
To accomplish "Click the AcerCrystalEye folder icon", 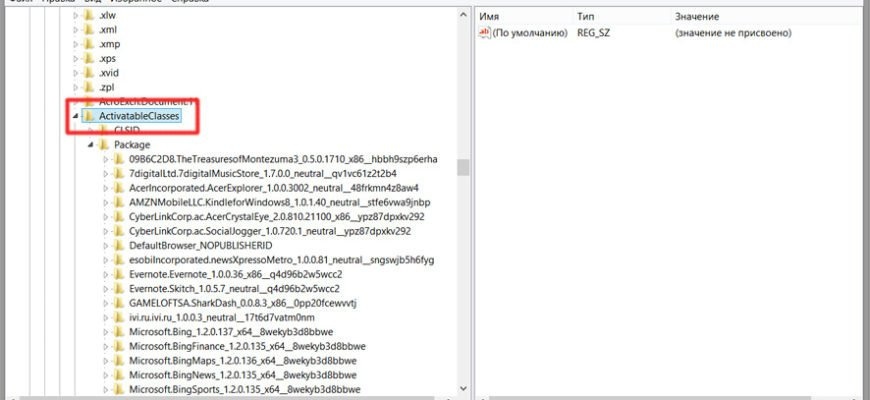I will [x=119, y=217].
